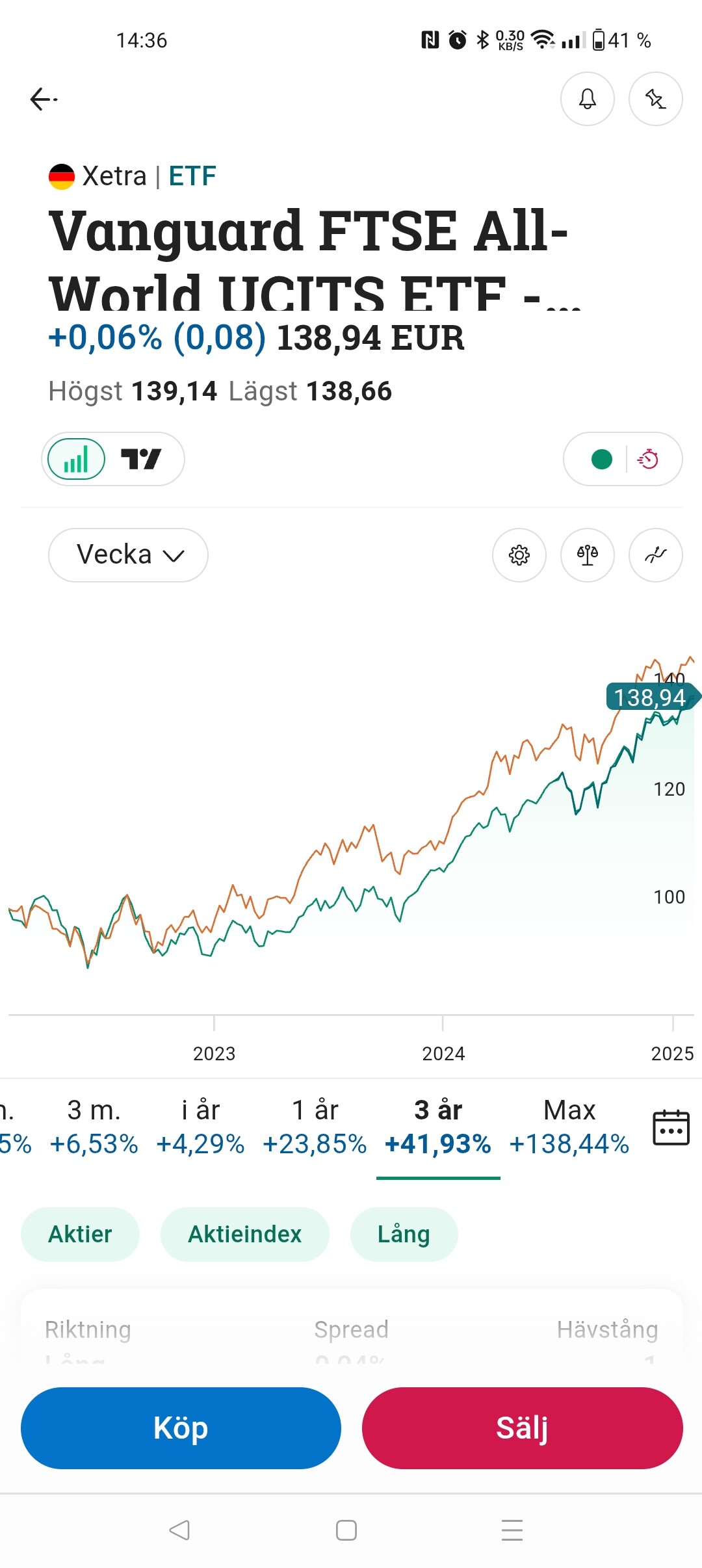Select the 1 år period tab
Viewport: 702px width, 1568px height.
[315, 1127]
